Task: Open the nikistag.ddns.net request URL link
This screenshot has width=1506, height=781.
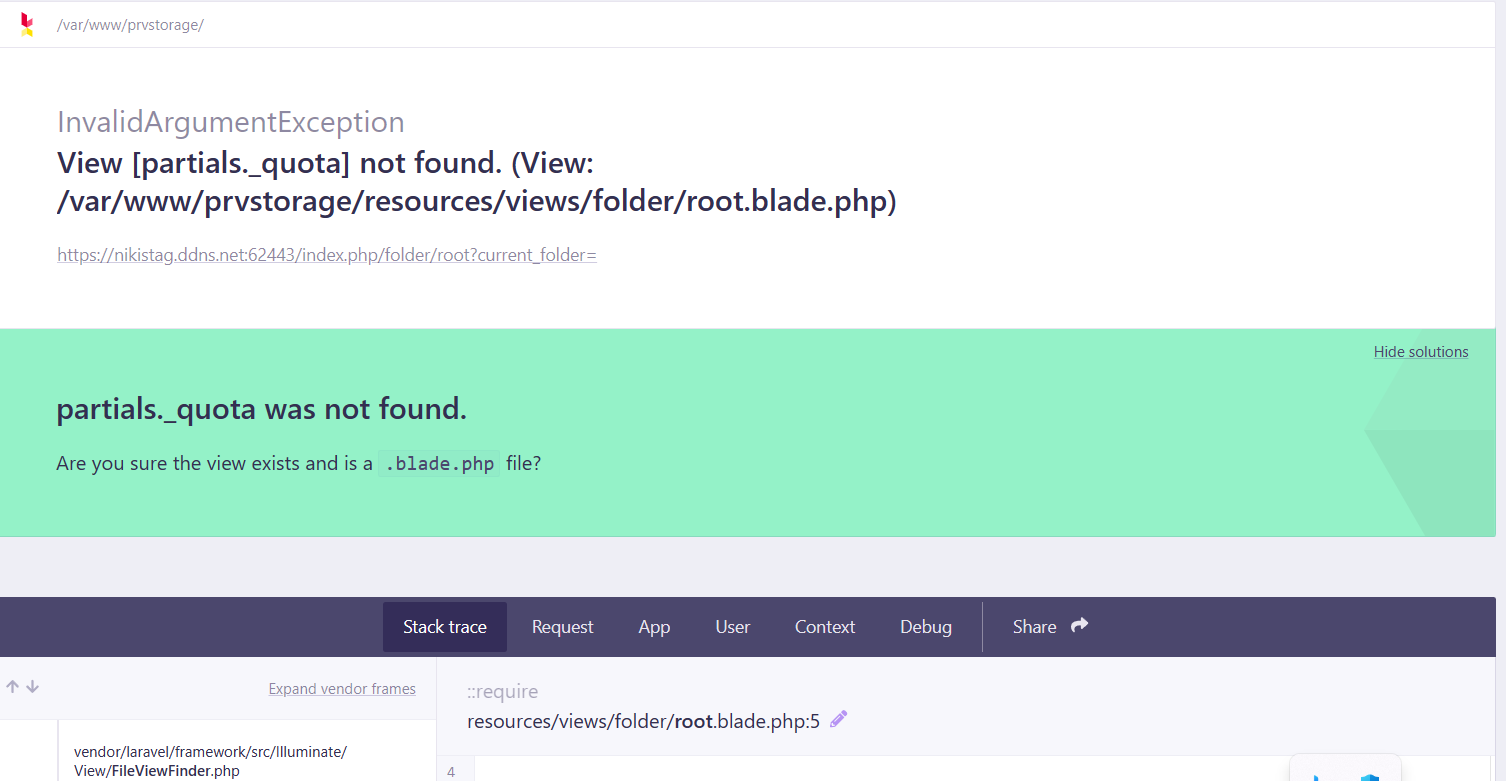Action: 326,255
